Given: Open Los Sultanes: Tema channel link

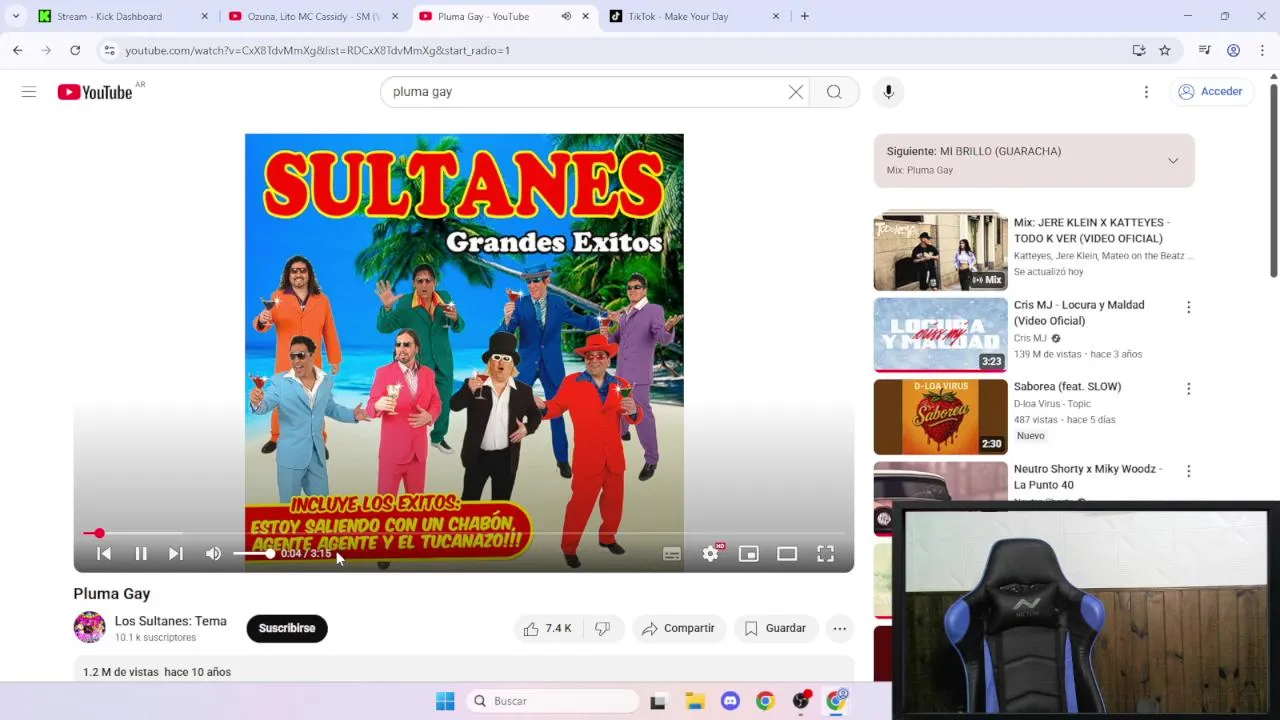Looking at the screenshot, I should point(170,621).
